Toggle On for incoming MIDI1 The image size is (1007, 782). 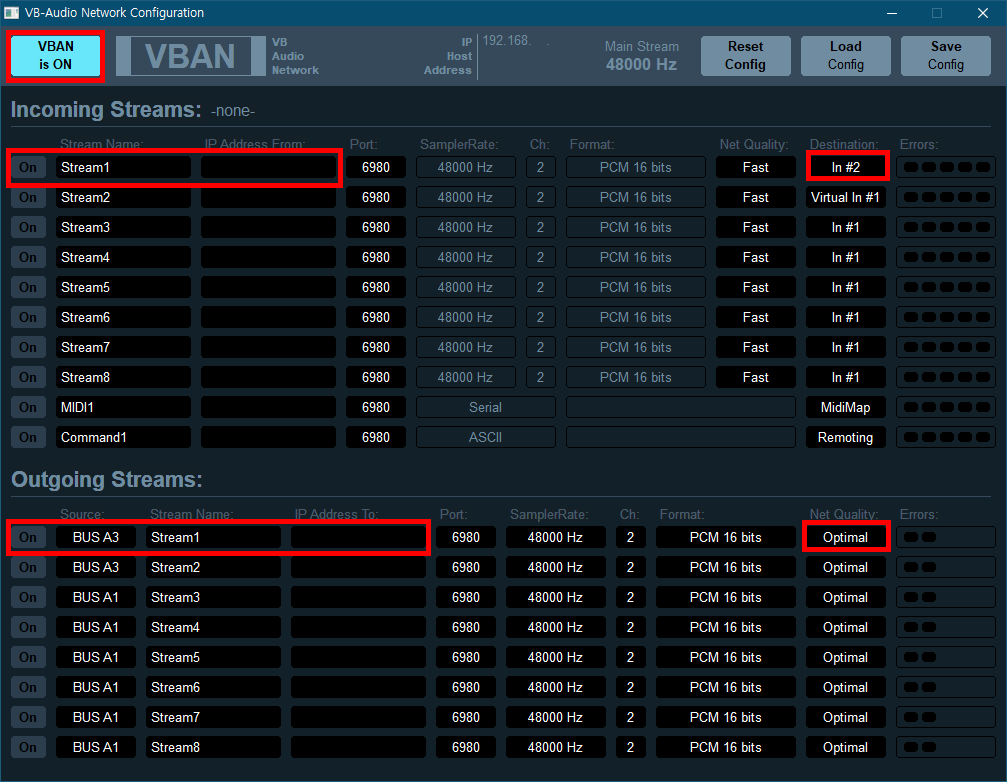(x=28, y=407)
